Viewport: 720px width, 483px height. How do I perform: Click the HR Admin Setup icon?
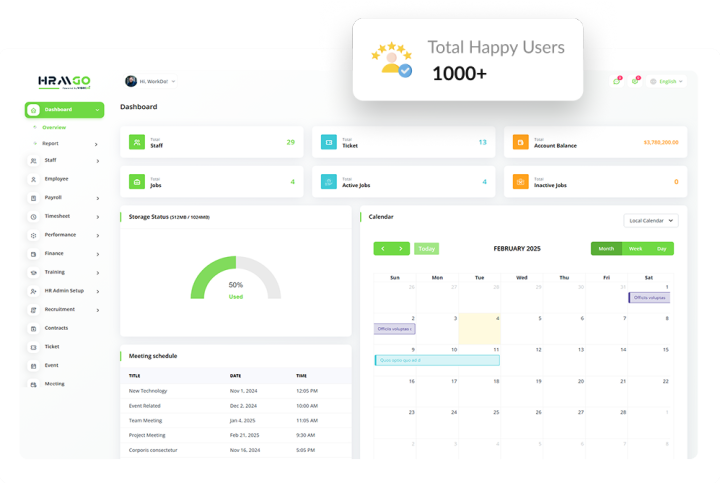tap(33, 292)
